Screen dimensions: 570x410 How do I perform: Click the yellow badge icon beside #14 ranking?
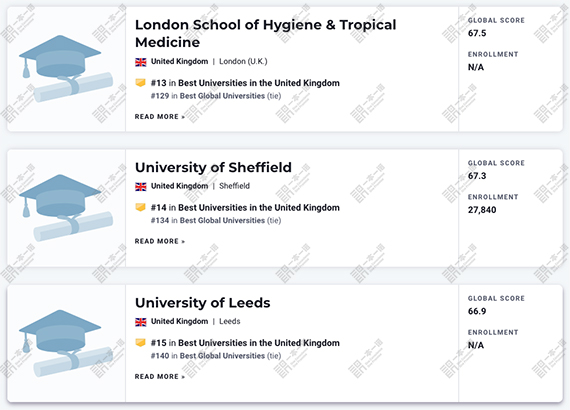140,208
